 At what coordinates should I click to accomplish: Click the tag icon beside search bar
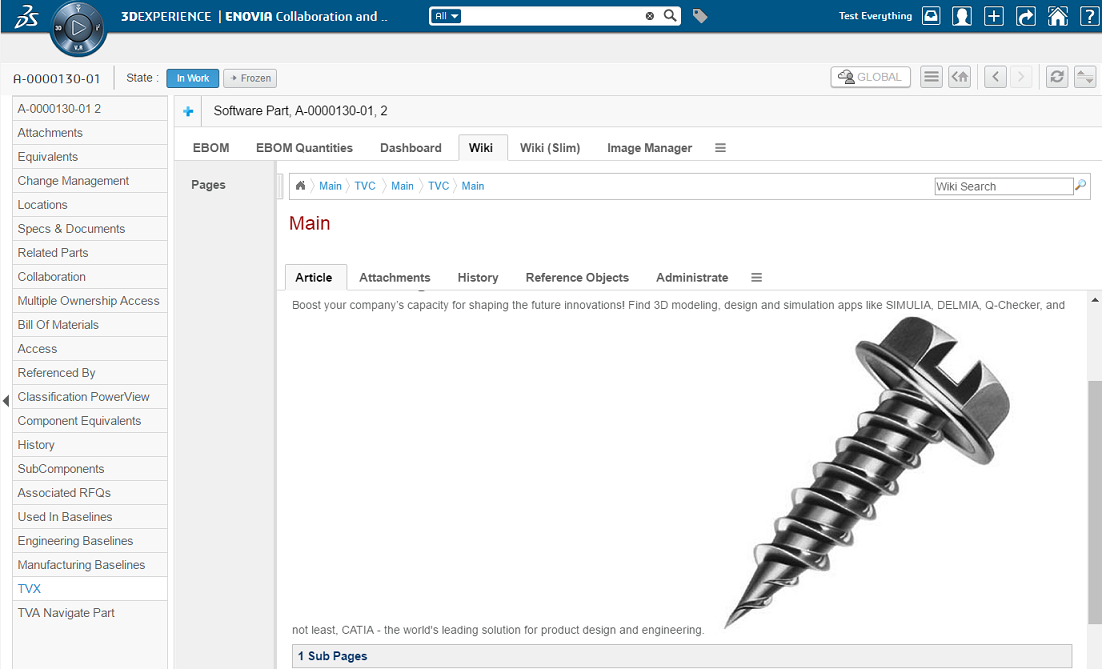coord(700,16)
